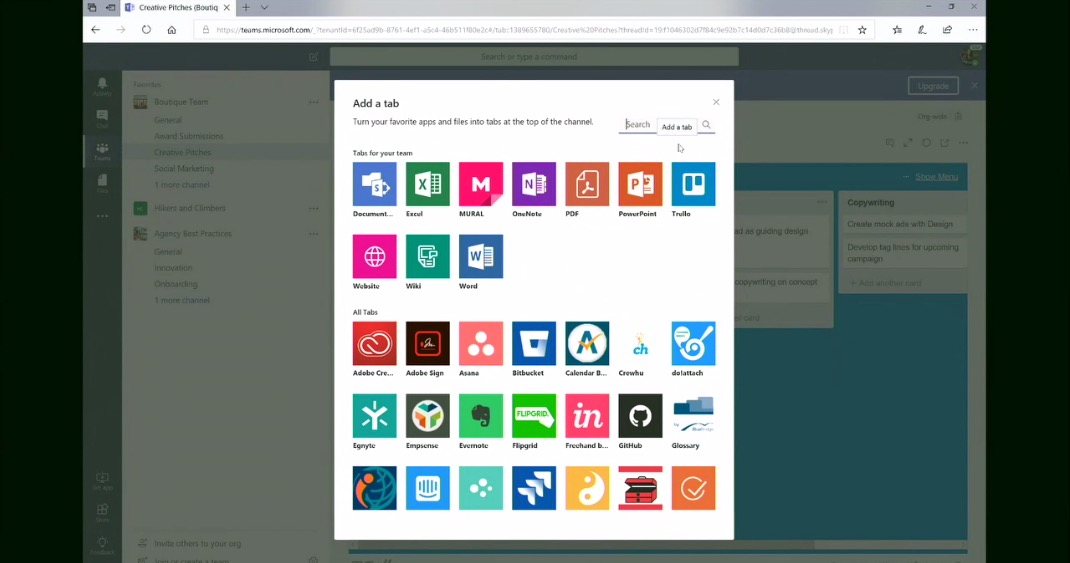Select the Bitbucket app
Viewport: 1070px width, 563px height.
click(534, 343)
